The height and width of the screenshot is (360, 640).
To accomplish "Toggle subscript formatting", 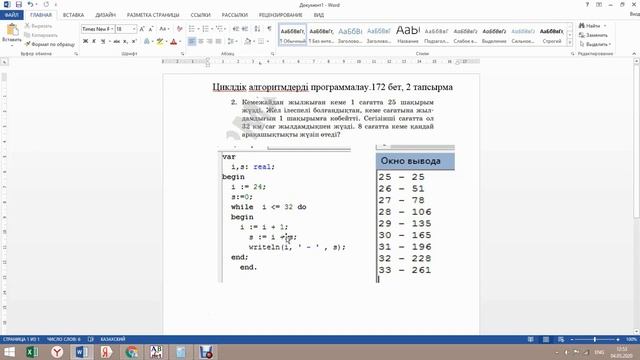I will (x=125, y=41).
